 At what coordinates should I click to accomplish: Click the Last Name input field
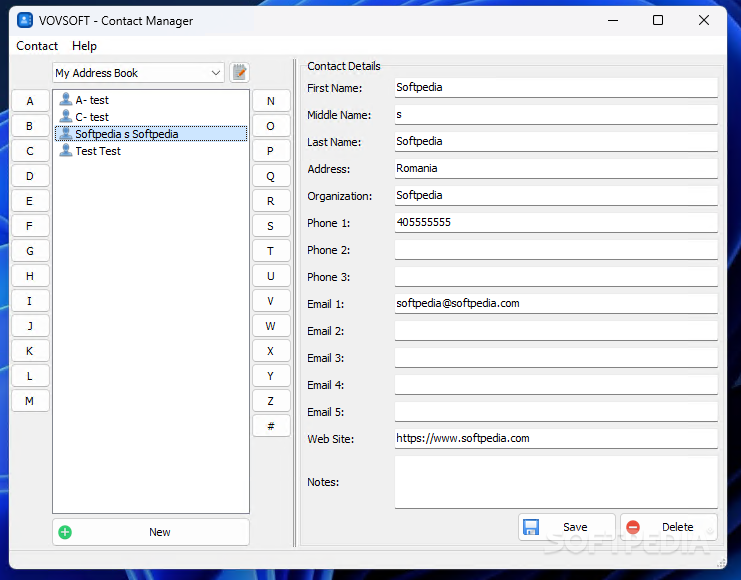[x=556, y=141]
